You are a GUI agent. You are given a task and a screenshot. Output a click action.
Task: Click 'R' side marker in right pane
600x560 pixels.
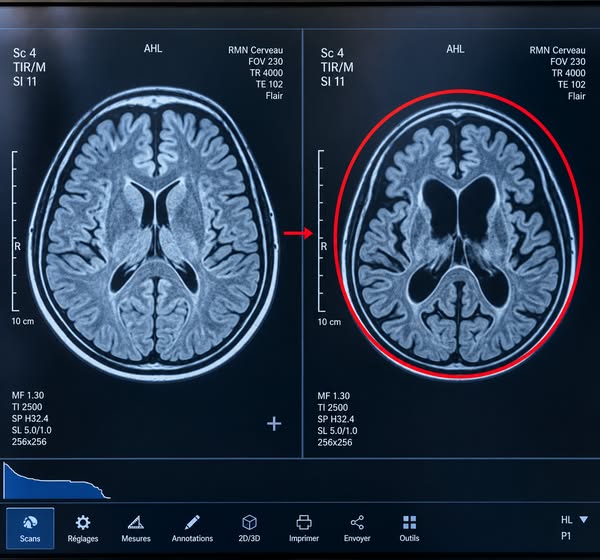tap(324, 247)
